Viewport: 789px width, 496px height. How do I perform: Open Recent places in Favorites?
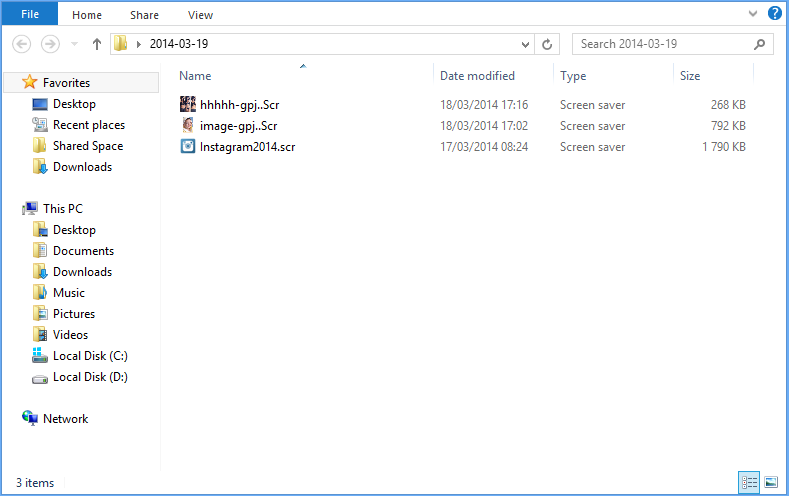coord(89,125)
